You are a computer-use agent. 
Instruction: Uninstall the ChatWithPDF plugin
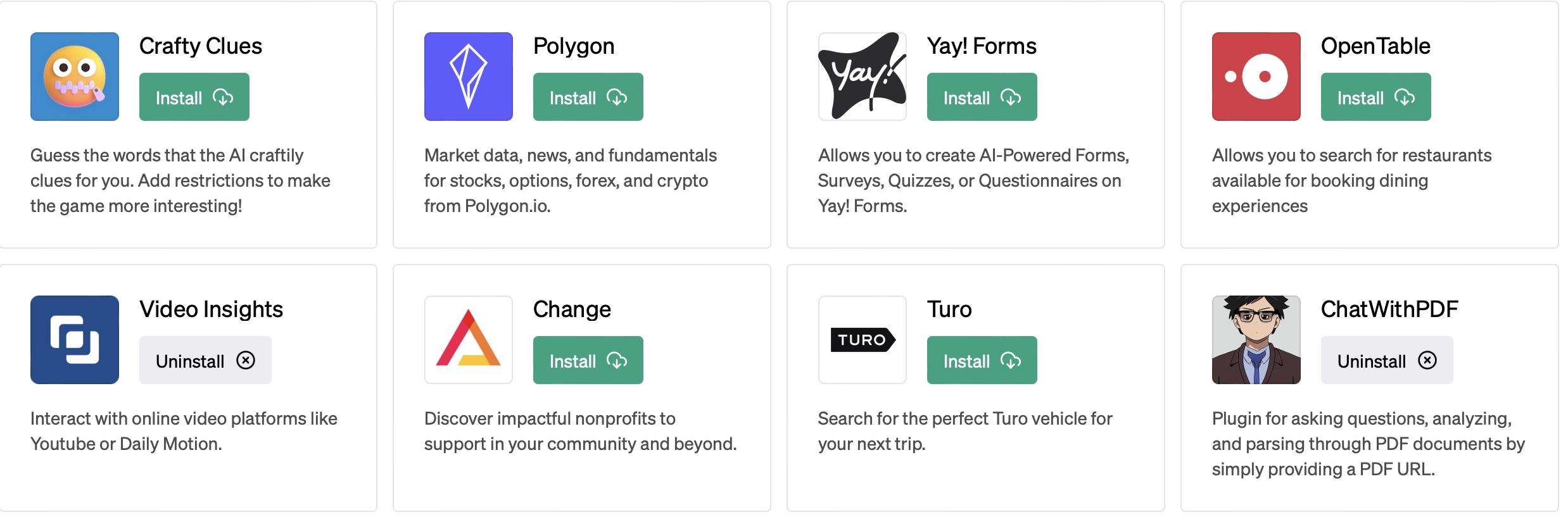tap(1387, 360)
